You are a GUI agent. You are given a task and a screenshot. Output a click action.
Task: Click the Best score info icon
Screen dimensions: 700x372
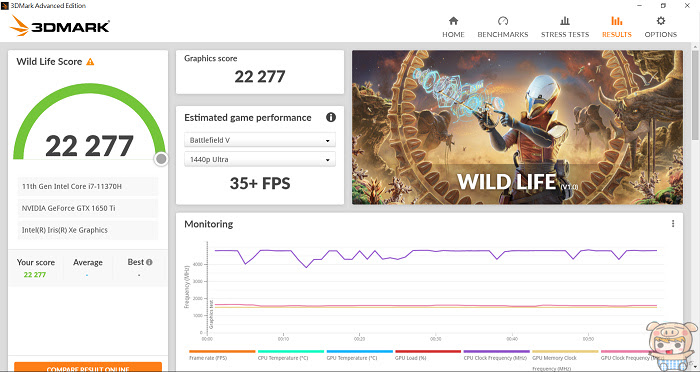coord(149,262)
